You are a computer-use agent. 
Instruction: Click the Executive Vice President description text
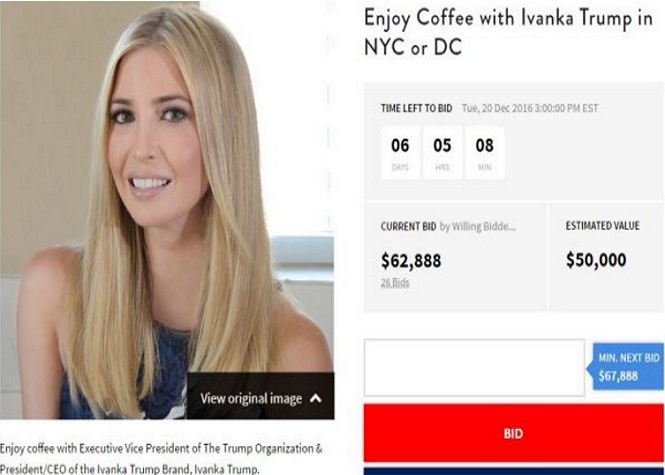[x=161, y=459]
